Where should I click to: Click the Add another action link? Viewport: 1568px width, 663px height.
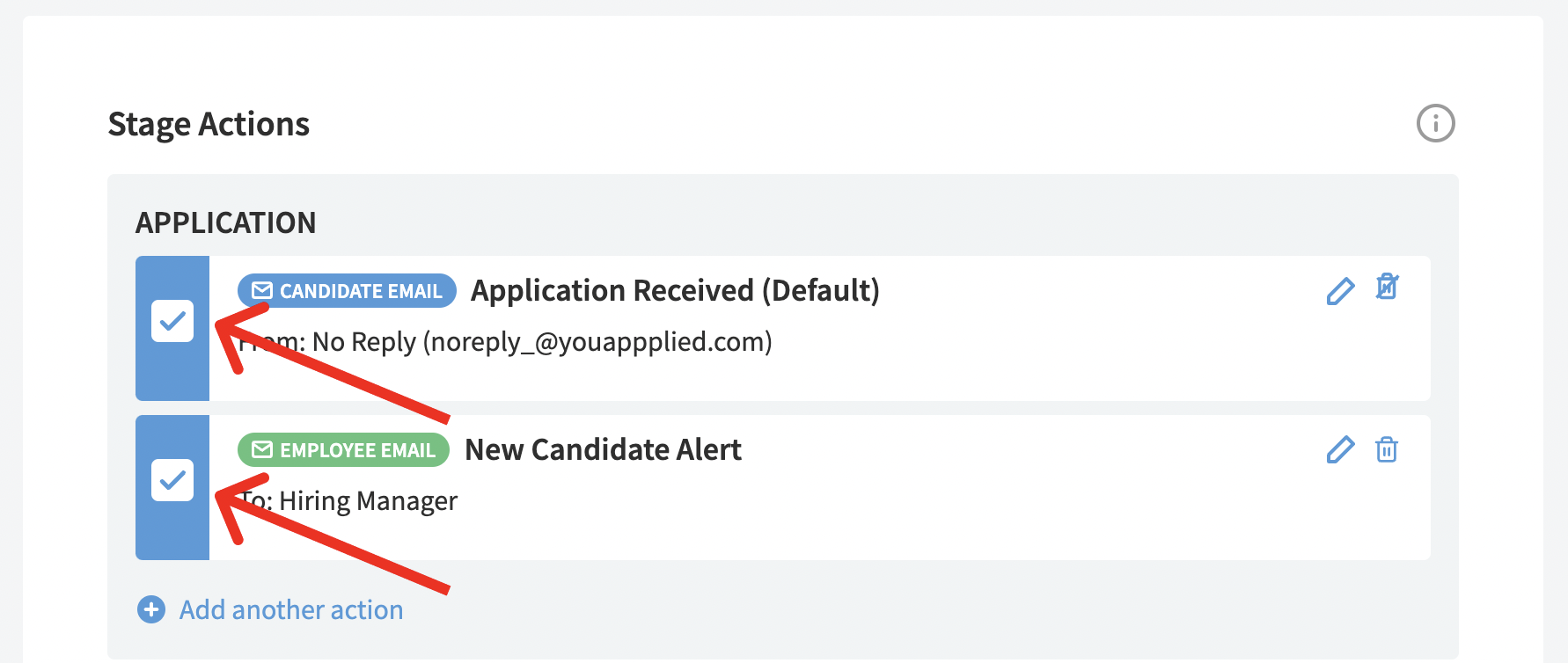click(x=291, y=609)
